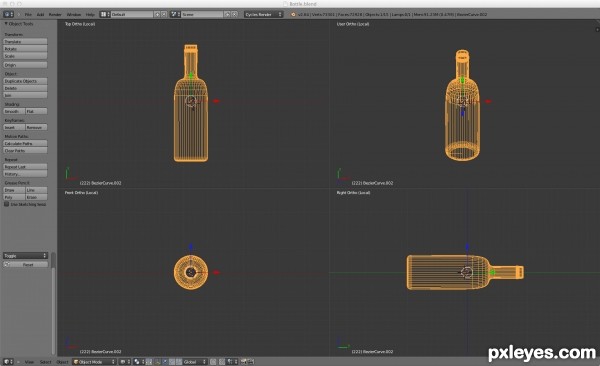Click the Remove keyframe button
This screenshot has height=366, width=600.
[36, 127]
